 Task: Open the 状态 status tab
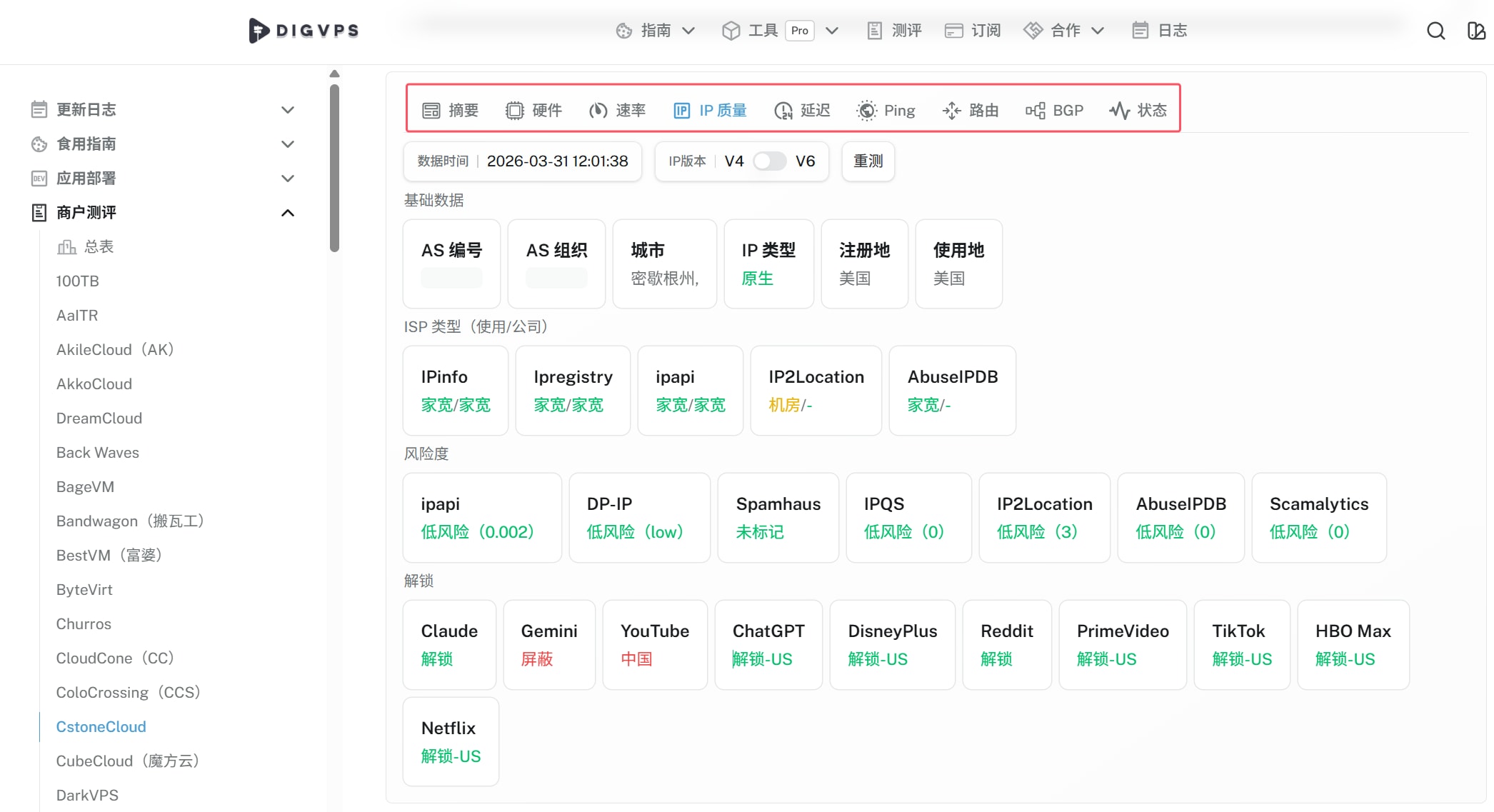[x=1138, y=110]
